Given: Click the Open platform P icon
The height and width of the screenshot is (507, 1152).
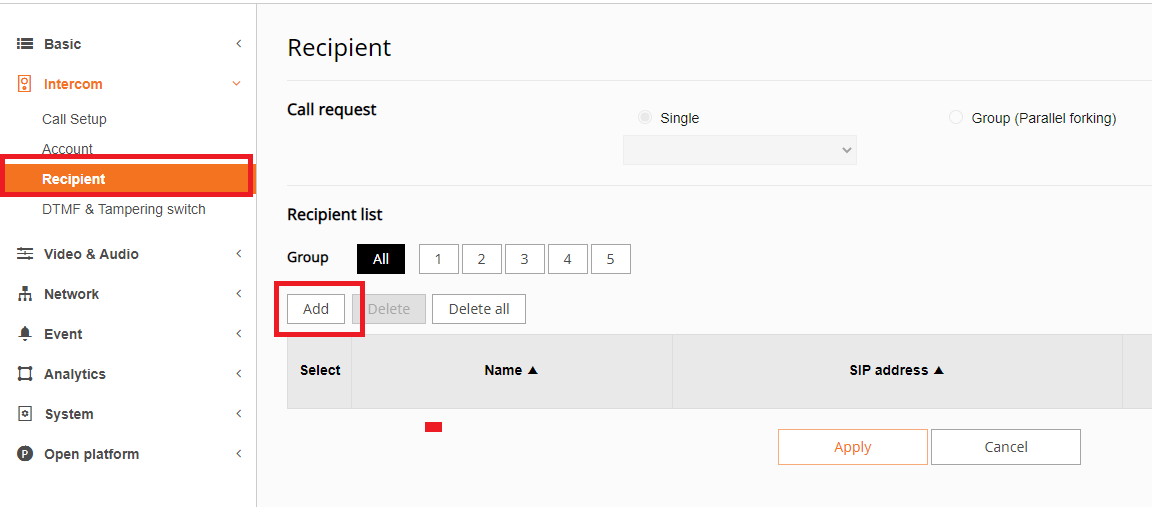Looking at the screenshot, I should click(x=25, y=454).
